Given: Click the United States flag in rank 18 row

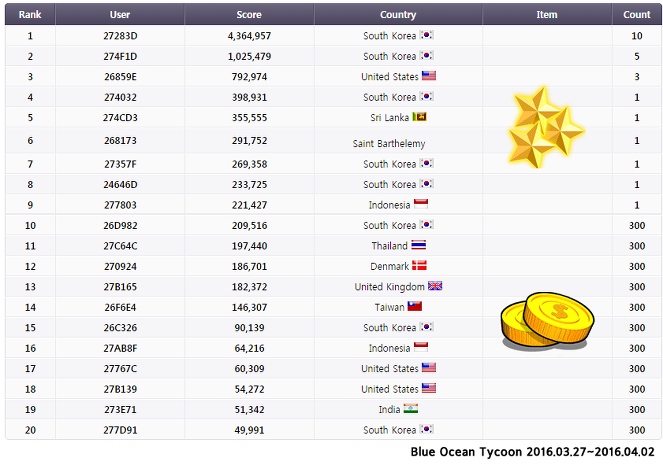Looking at the screenshot, I should click(x=429, y=388).
